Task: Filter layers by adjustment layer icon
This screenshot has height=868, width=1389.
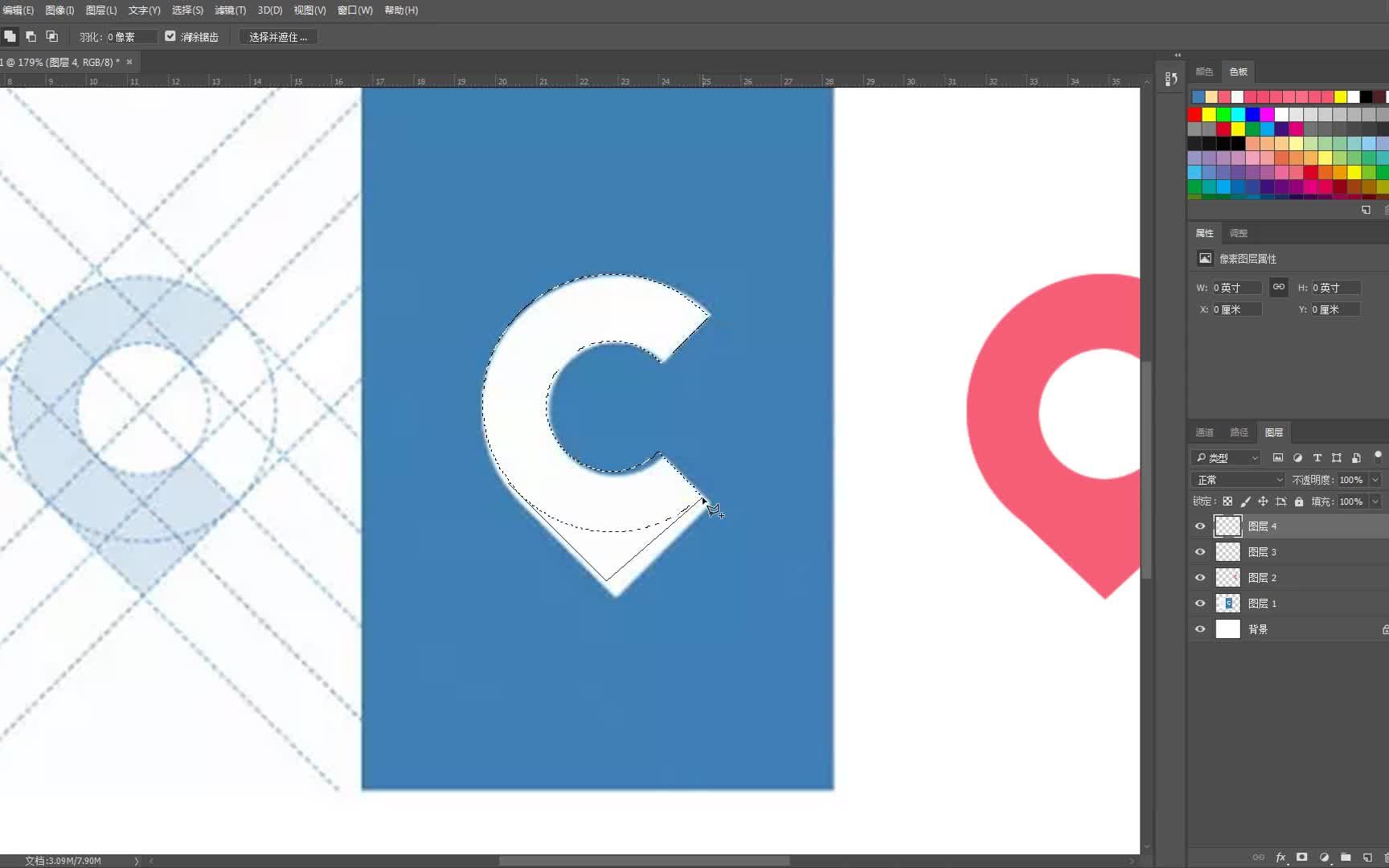Action: (x=1297, y=457)
